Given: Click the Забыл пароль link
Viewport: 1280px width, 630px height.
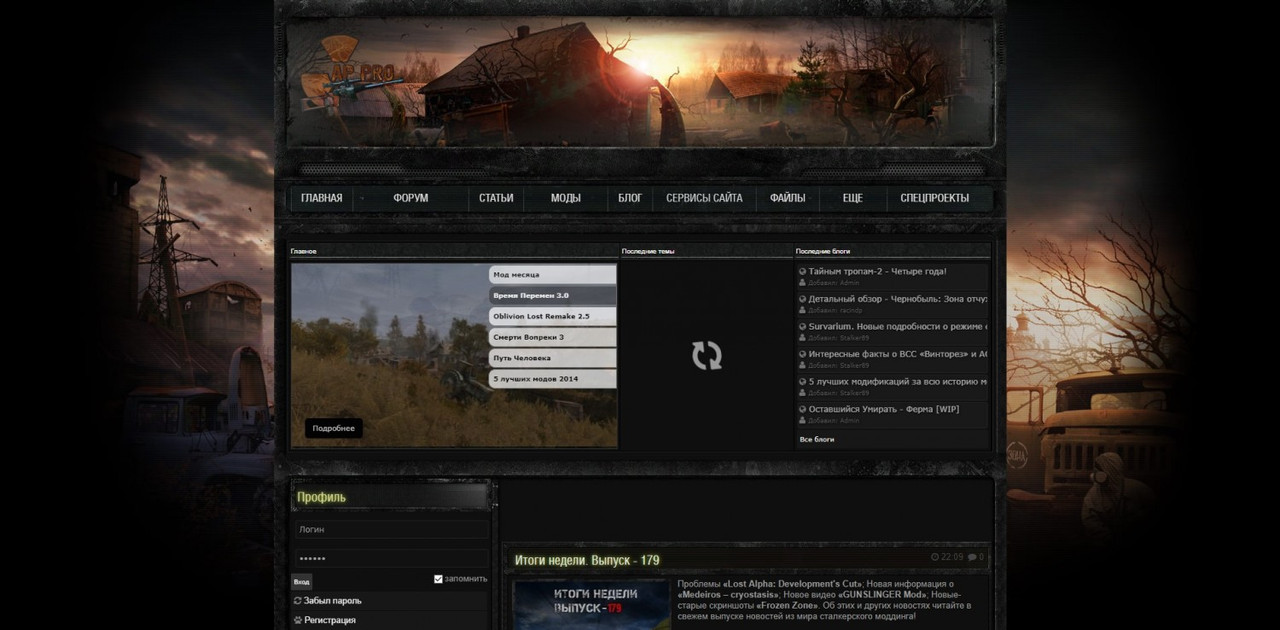Looking at the screenshot, I should (x=333, y=601).
